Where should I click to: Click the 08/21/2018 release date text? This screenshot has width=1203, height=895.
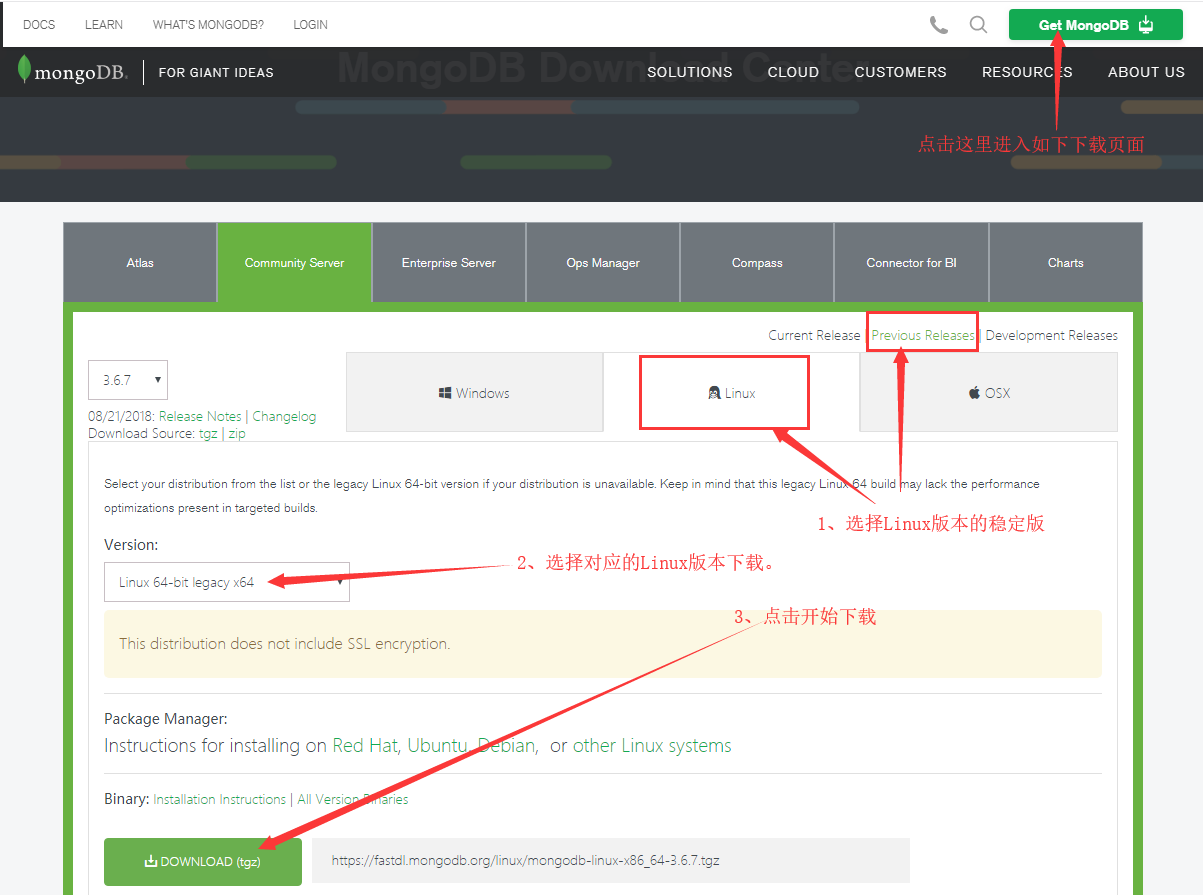pyautogui.click(x=121, y=416)
